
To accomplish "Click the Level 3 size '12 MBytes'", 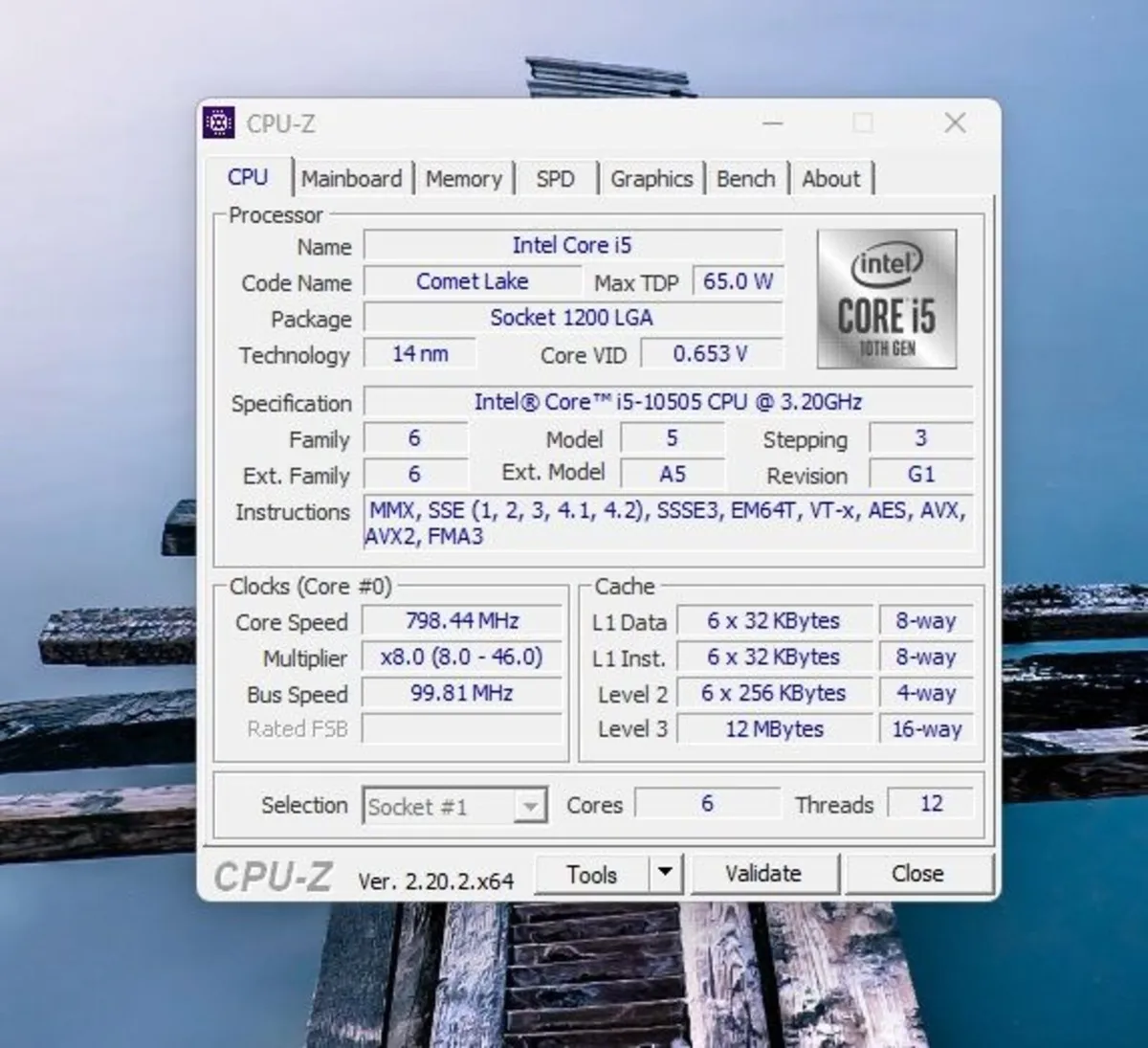I will (774, 729).
